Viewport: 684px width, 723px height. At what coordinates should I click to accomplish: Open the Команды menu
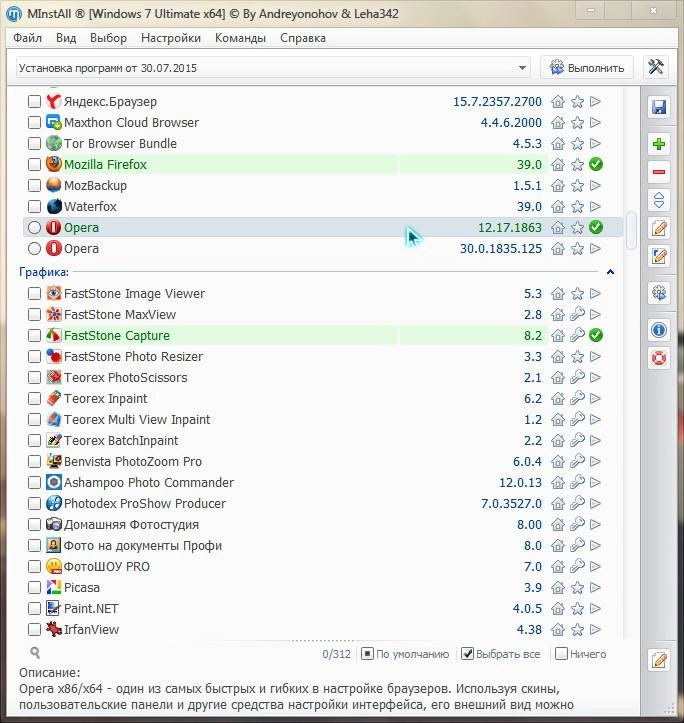[x=240, y=38]
